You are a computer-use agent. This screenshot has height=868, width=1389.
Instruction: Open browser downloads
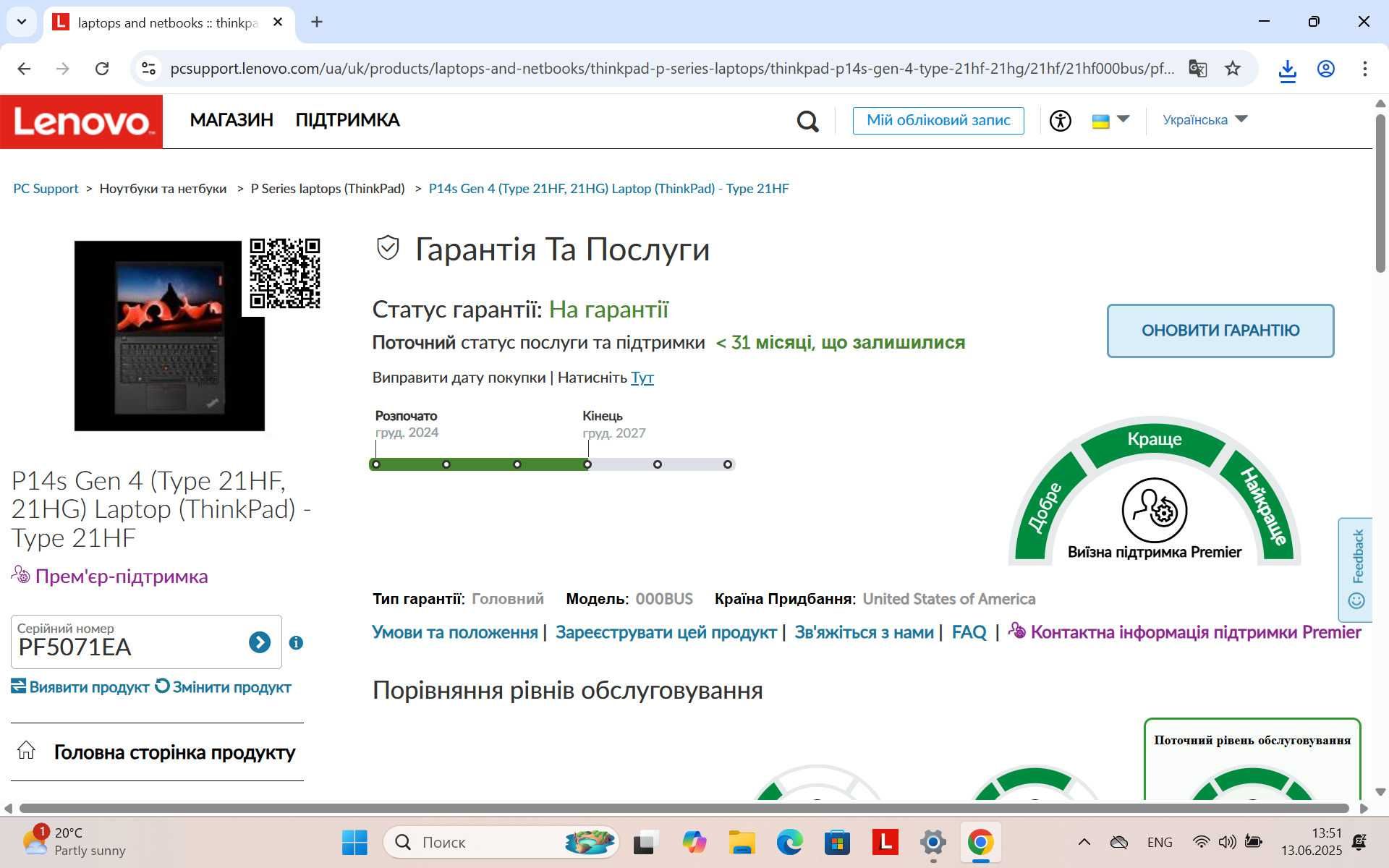point(1287,69)
